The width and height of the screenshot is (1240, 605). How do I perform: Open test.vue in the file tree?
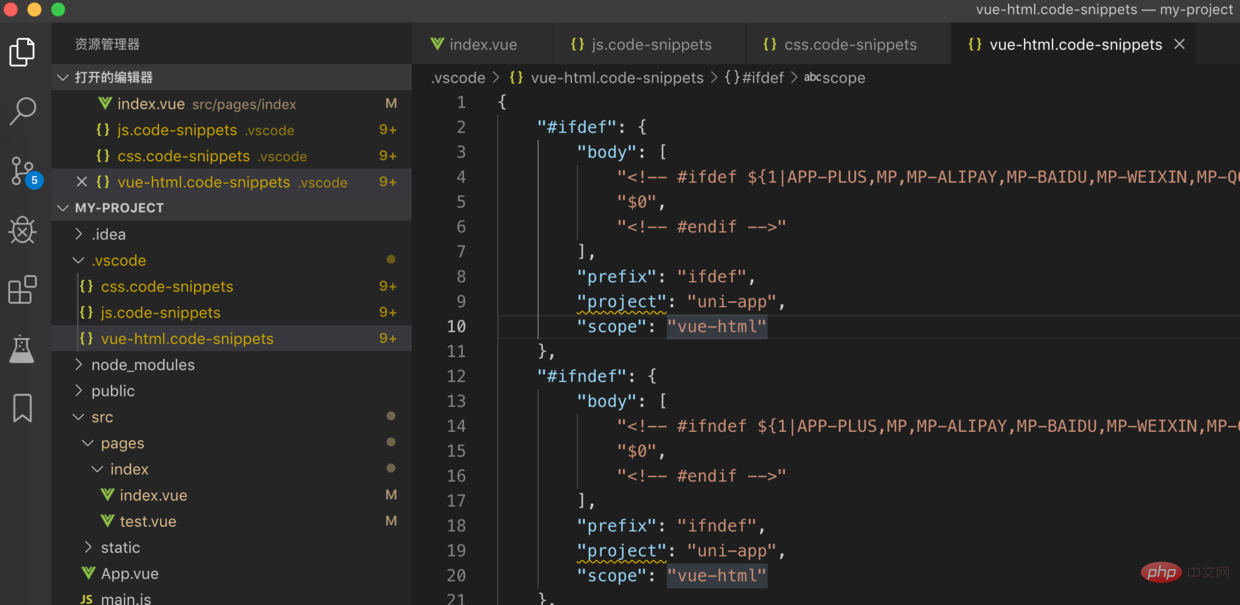point(147,521)
